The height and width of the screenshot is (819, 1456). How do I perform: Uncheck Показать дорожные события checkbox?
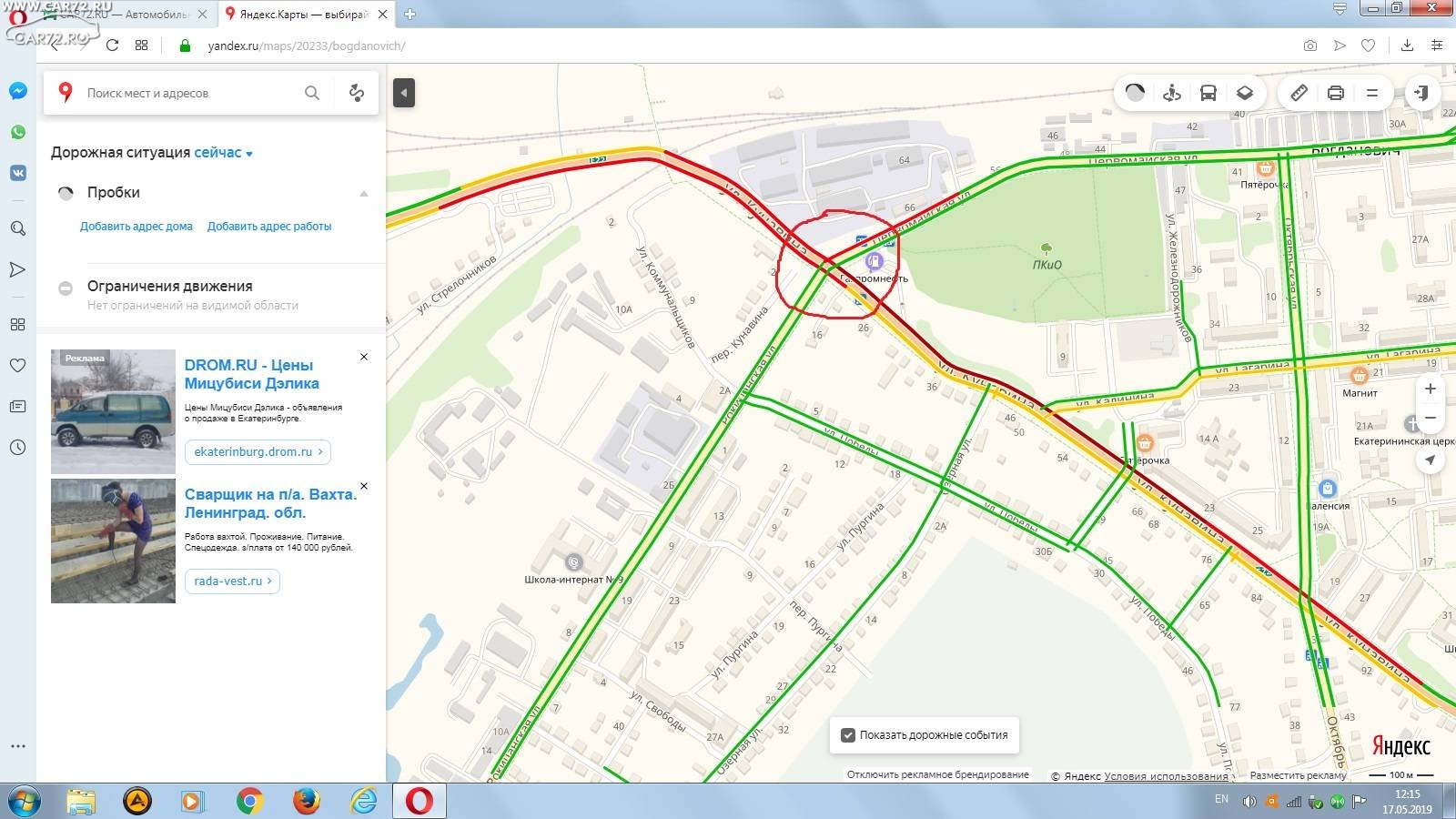pyautogui.click(x=848, y=735)
